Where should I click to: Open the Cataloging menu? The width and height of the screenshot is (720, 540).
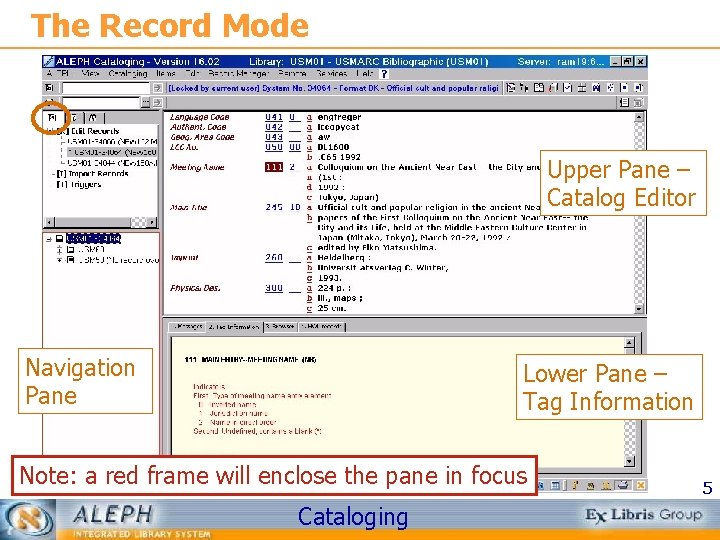[128, 73]
